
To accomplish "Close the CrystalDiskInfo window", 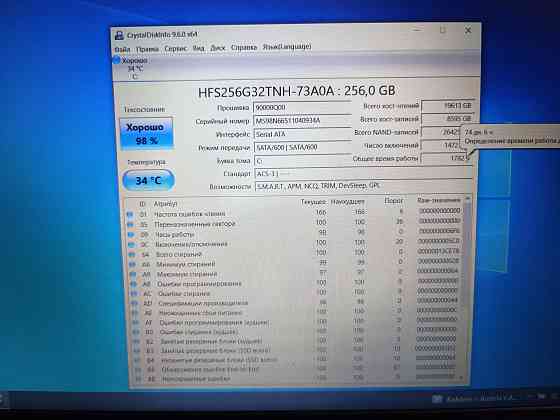I will (x=468, y=31).
